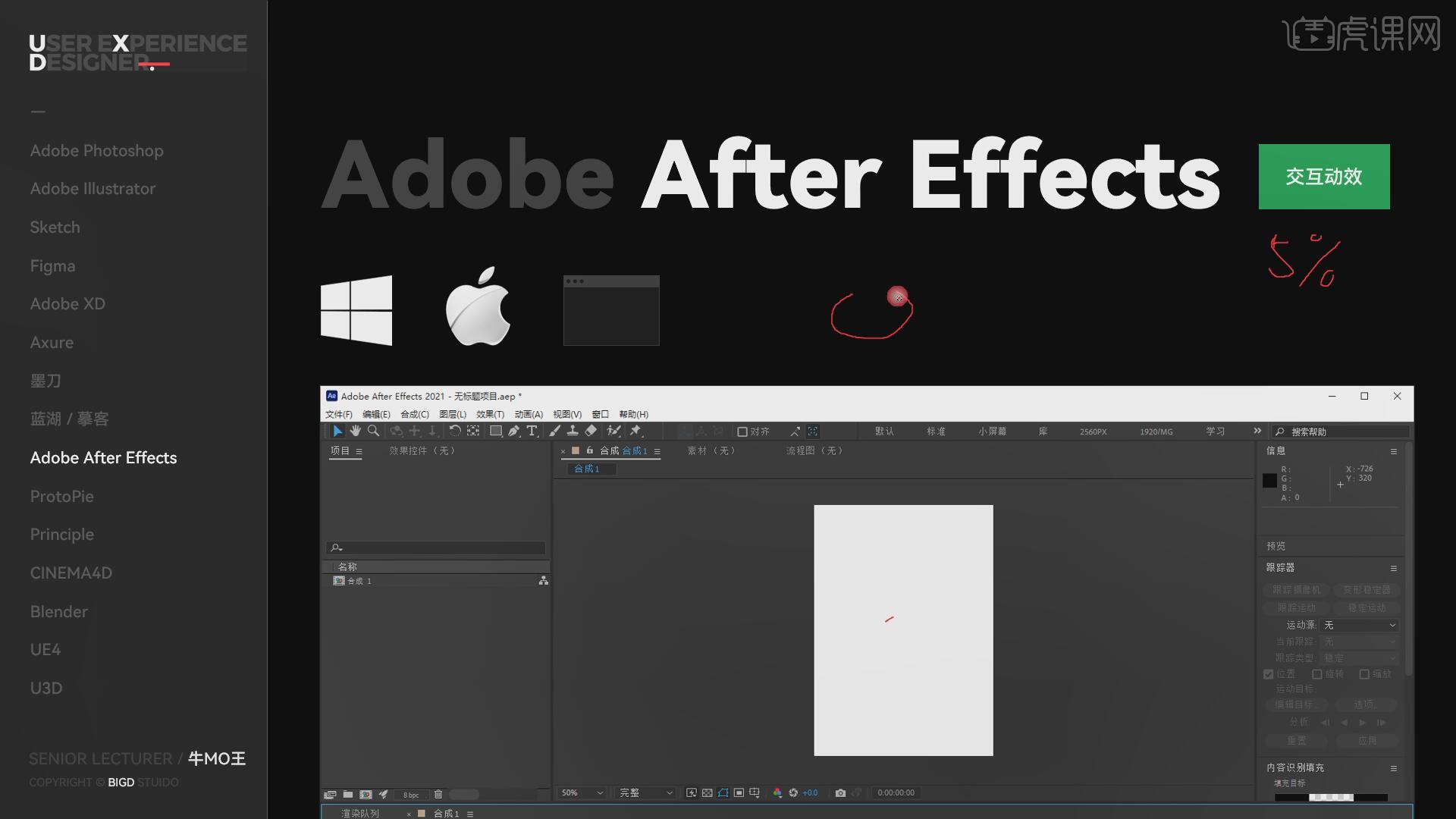Open the 运动源 motion source dropdown
The width and height of the screenshot is (1456, 819).
pyautogui.click(x=1359, y=625)
